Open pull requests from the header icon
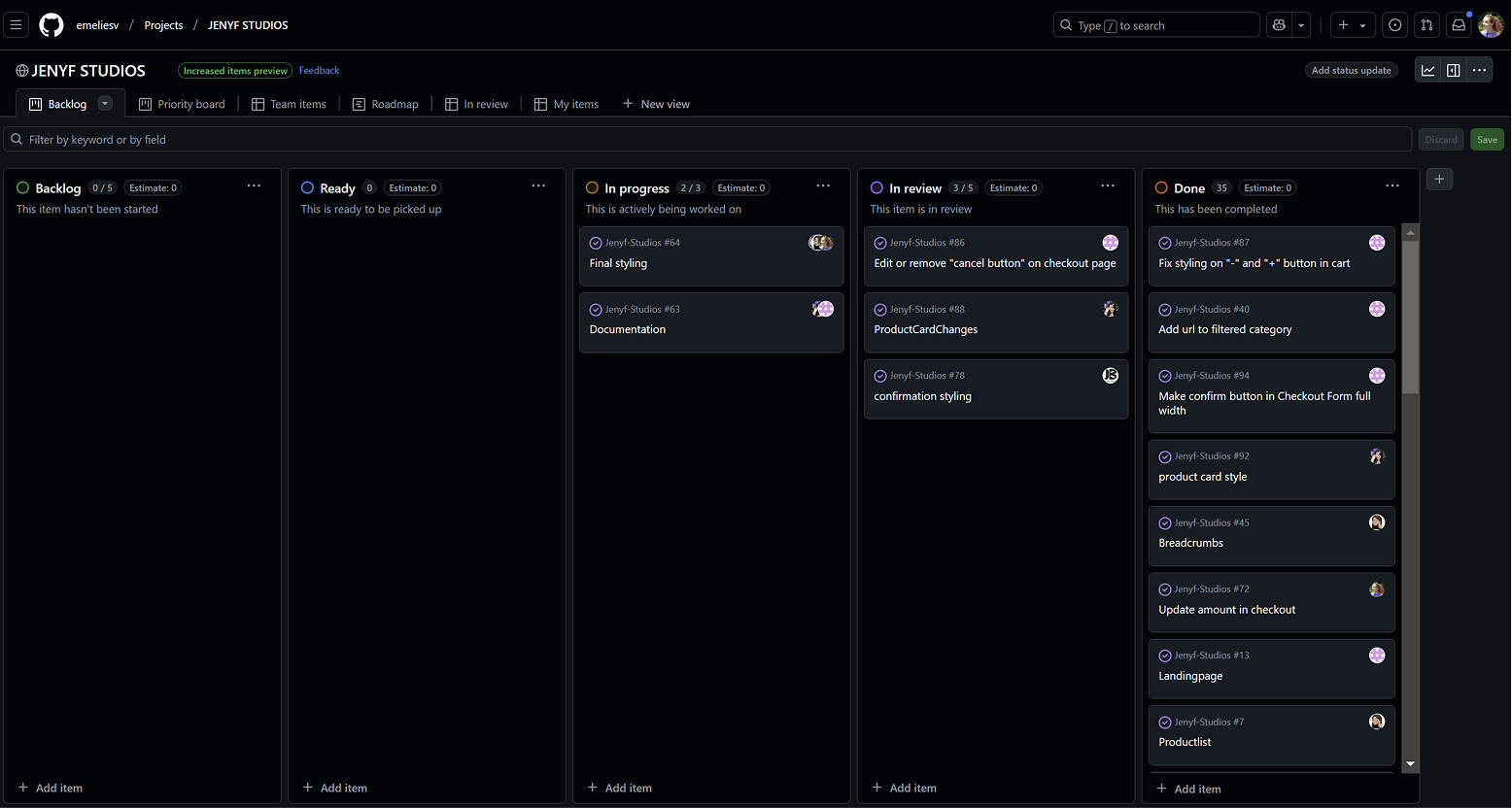1512x808 pixels. point(1426,24)
